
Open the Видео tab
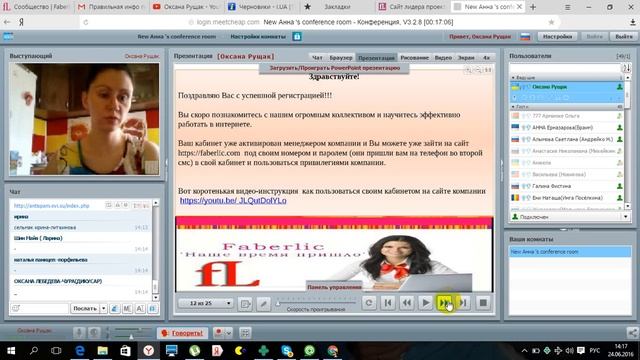click(x=443, y=58)
